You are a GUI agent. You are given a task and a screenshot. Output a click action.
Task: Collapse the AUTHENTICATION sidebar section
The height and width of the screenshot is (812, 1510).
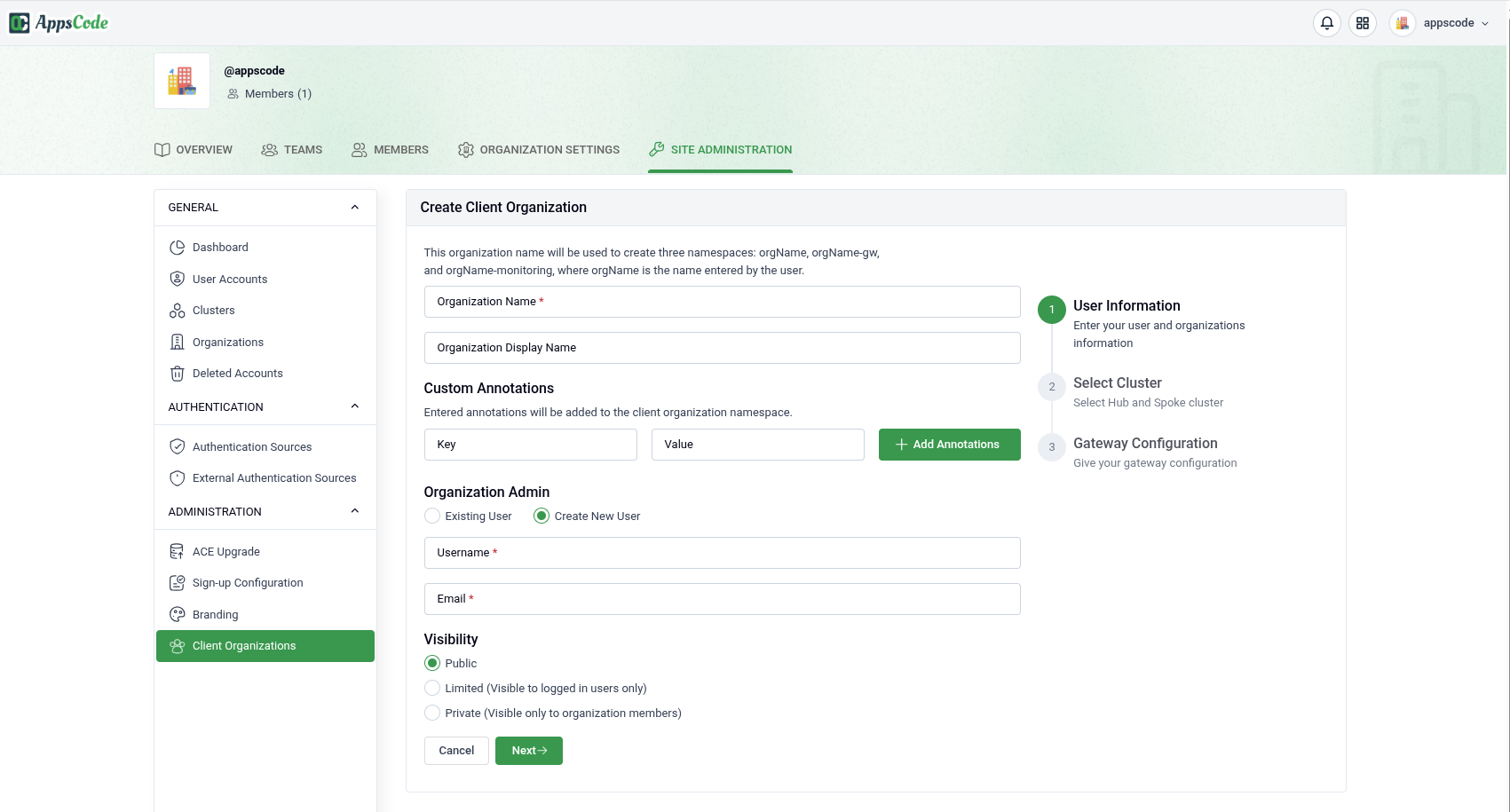[355, 406]
